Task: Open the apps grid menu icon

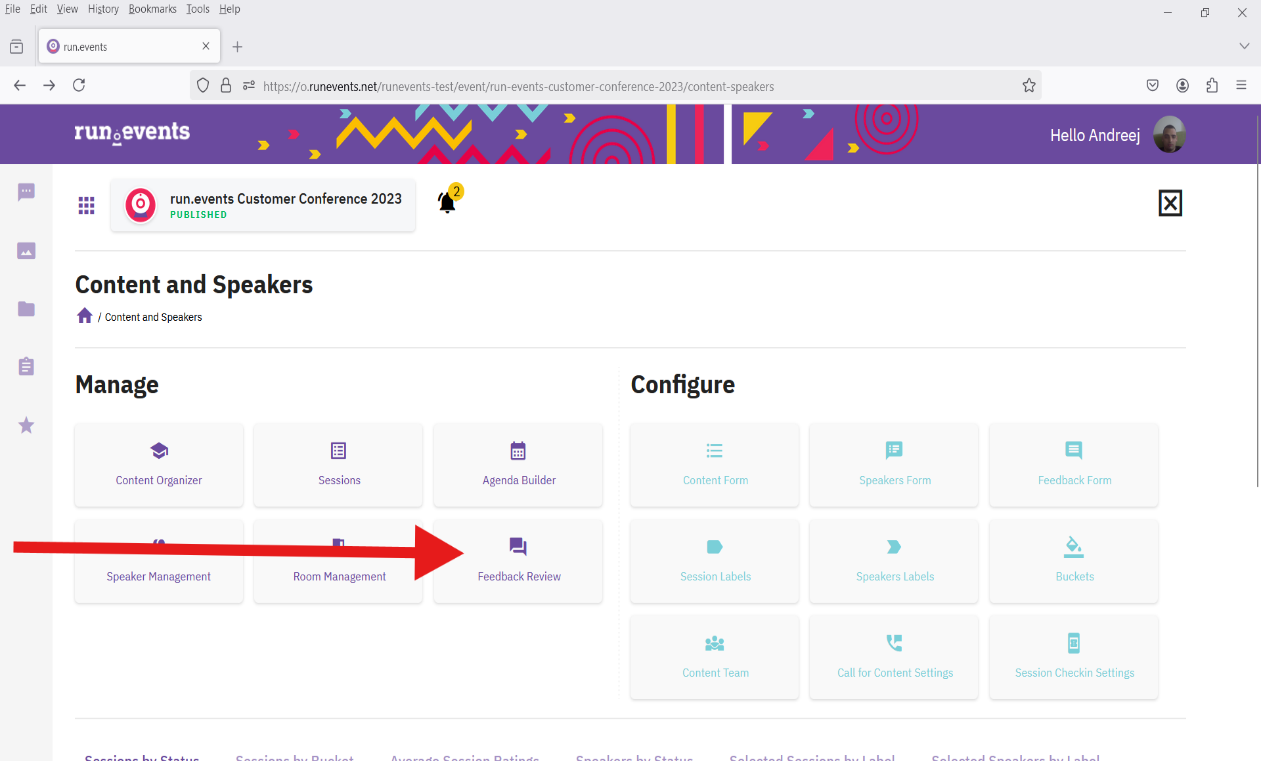Action: point(87,205)
